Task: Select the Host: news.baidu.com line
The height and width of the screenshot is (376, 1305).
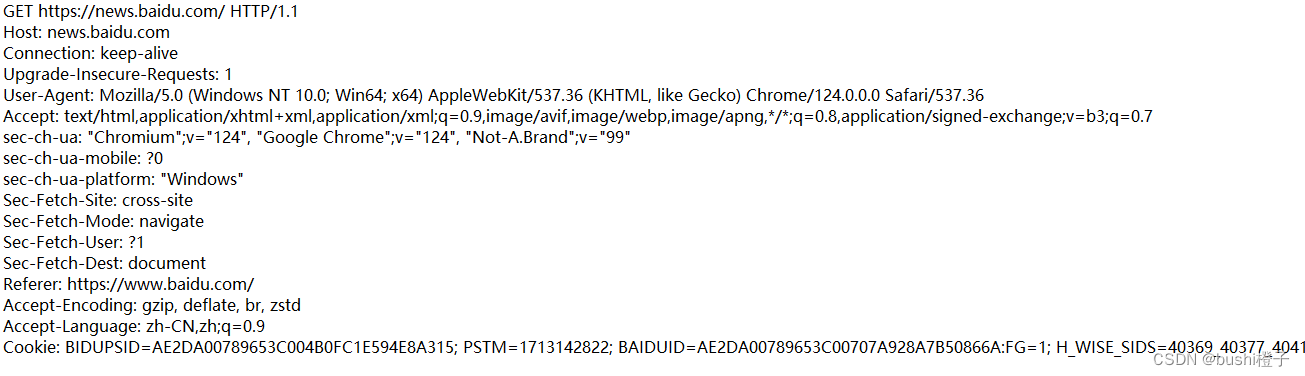Action: pyautogui.click(x=86, y=32)
